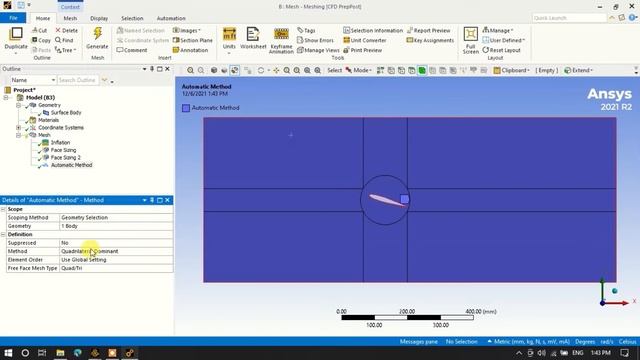This screenshot has height=360, width=640.
Task: Click Show Errors in Tools group
Action: (315, 40)
